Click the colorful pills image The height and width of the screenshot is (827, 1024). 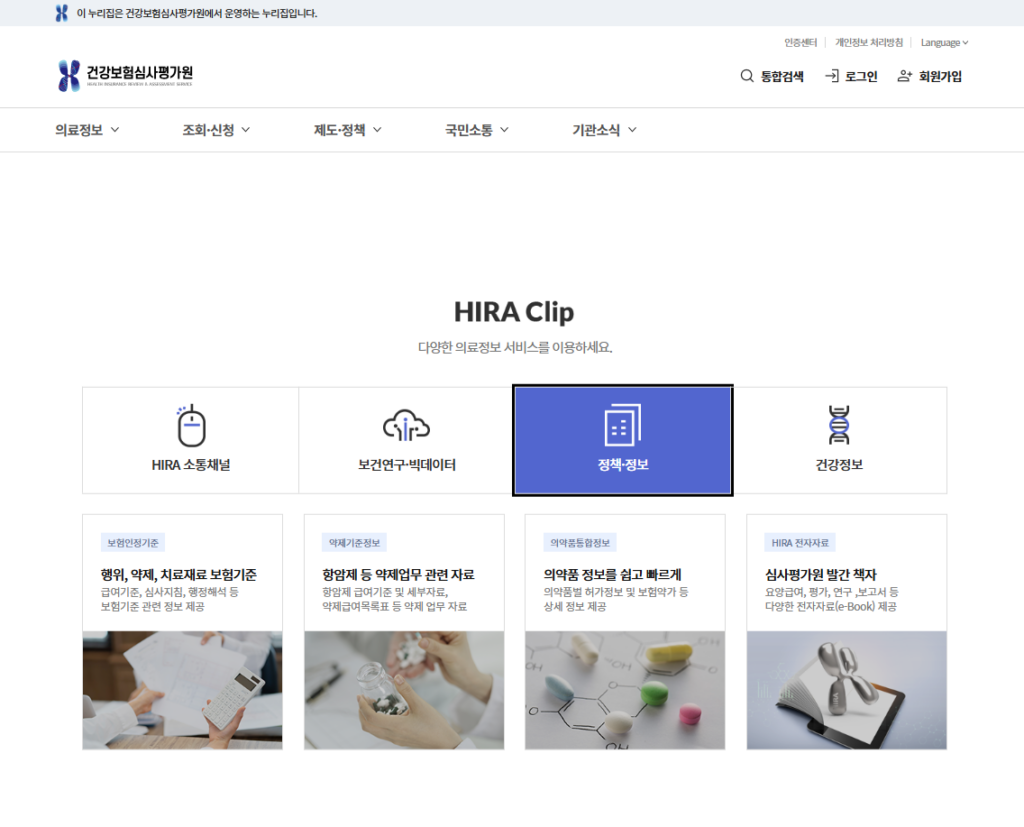(x=625, y=690)
